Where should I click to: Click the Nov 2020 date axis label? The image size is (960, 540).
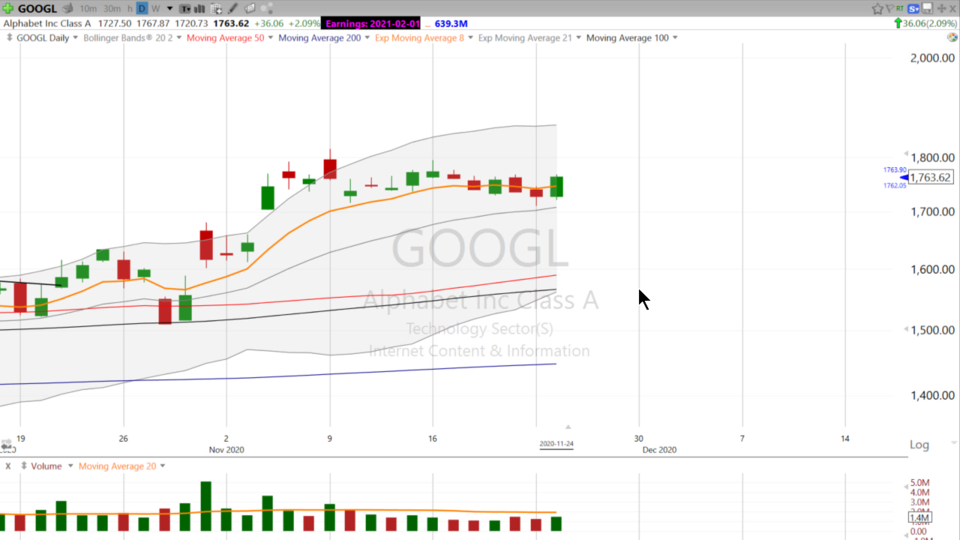(x=227, y=449)
